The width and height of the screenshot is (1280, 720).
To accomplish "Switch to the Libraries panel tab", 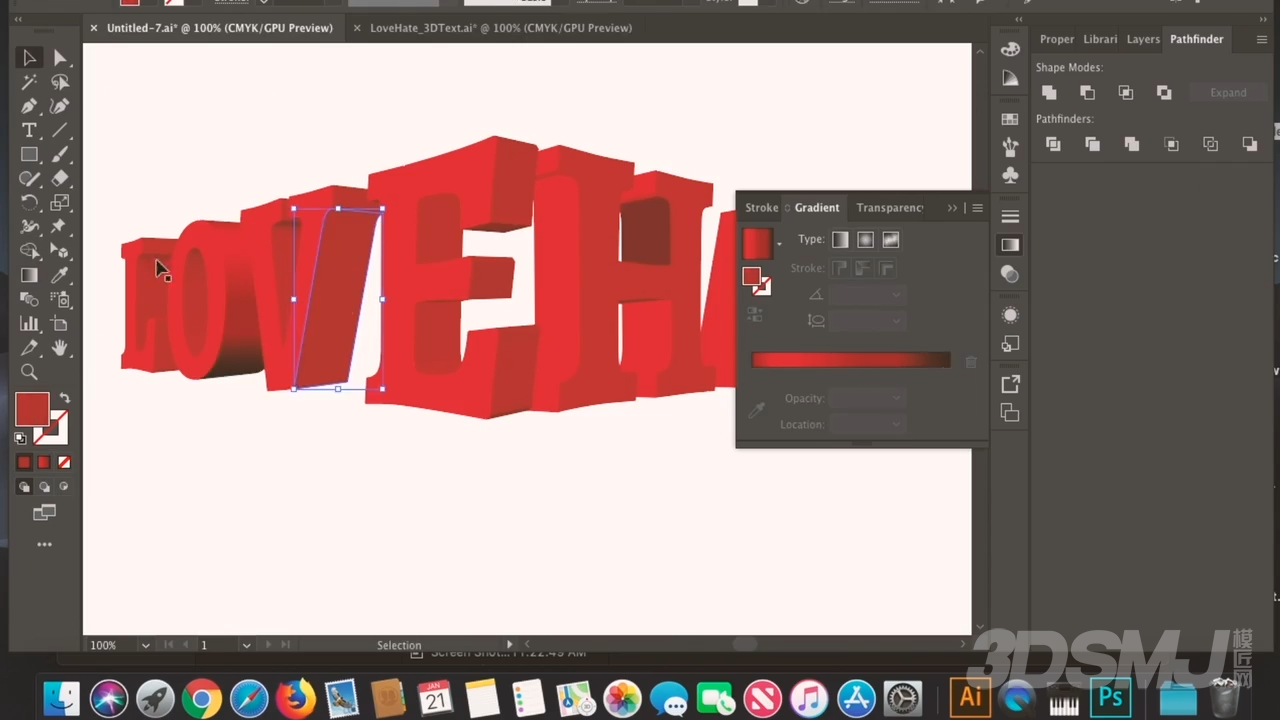I will (1100, 39).
